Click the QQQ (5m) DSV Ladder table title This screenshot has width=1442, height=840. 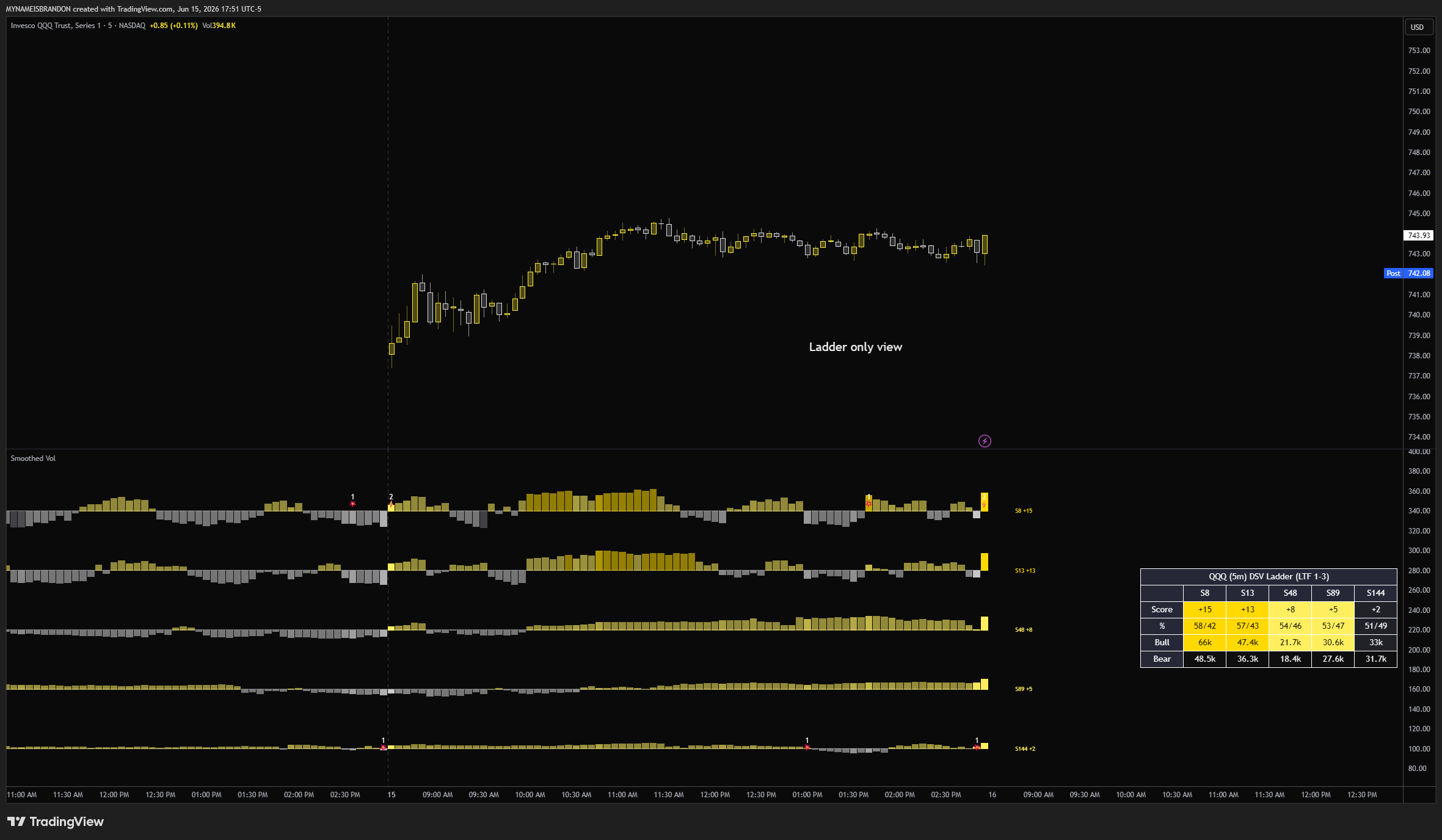coord(1269,576)
